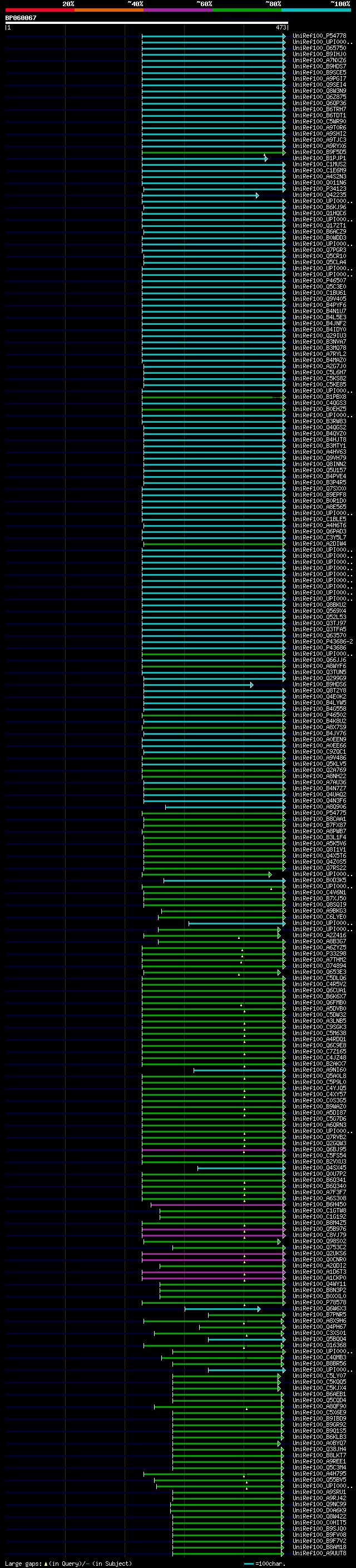Viewport: 356px width, 1568px height.
Task: Select label UniRef100_C1MUS2
Action: [x=319, y=164]
